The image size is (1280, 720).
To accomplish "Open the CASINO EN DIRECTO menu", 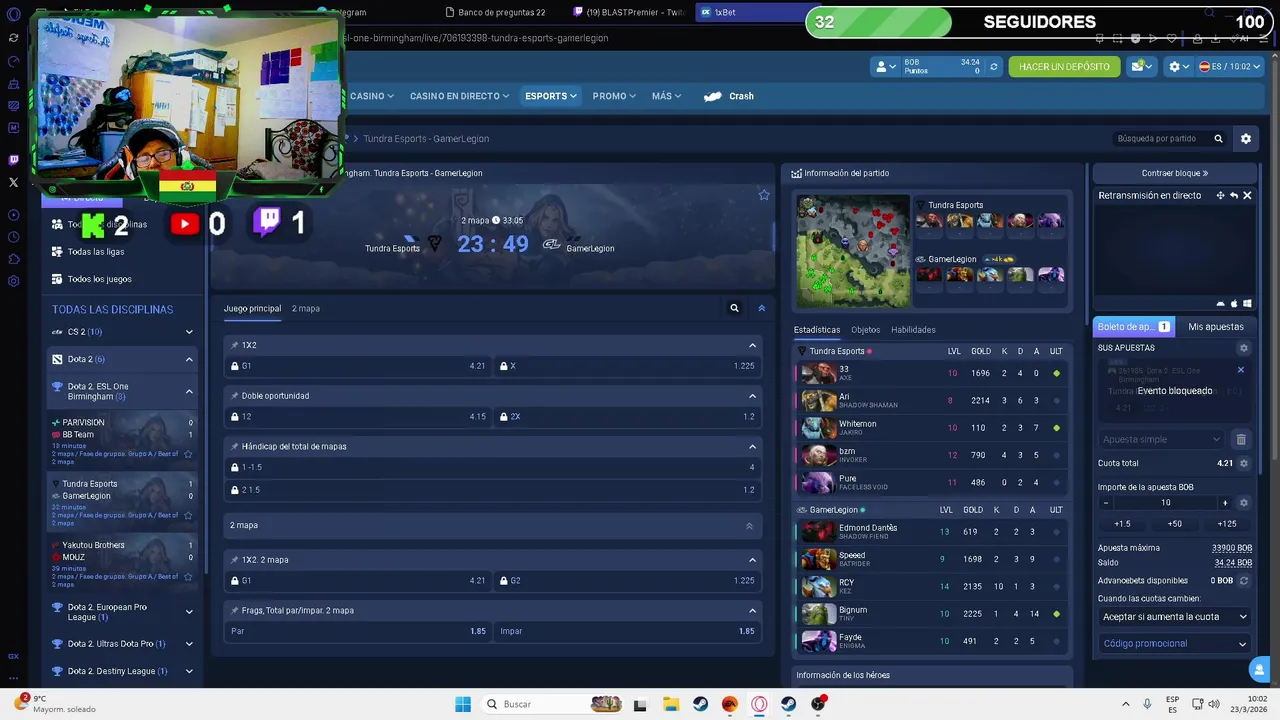I will (460, 96).
